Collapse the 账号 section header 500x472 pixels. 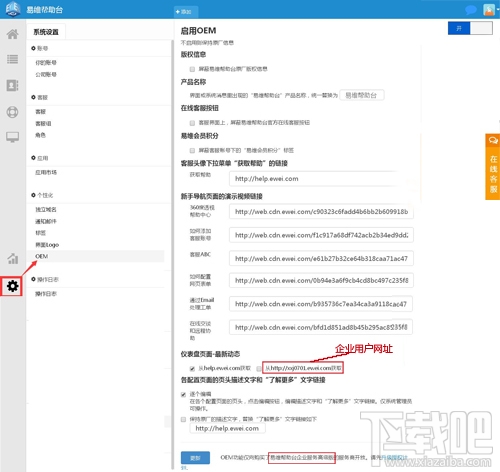pyautogui.click(x=40, y=48)
